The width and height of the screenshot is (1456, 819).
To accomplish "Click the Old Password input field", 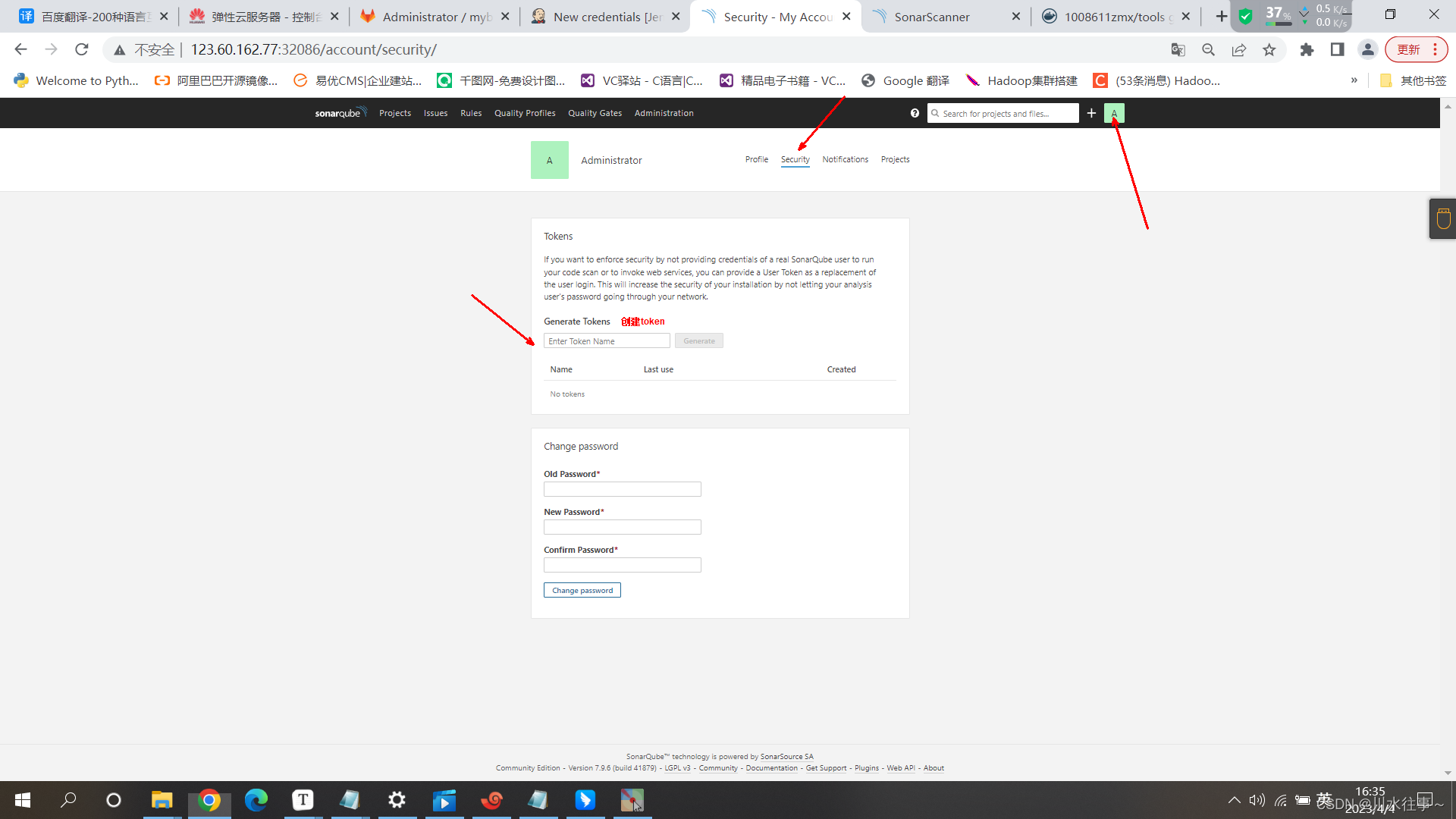I will pyautogui.click(x=622, y=489).
